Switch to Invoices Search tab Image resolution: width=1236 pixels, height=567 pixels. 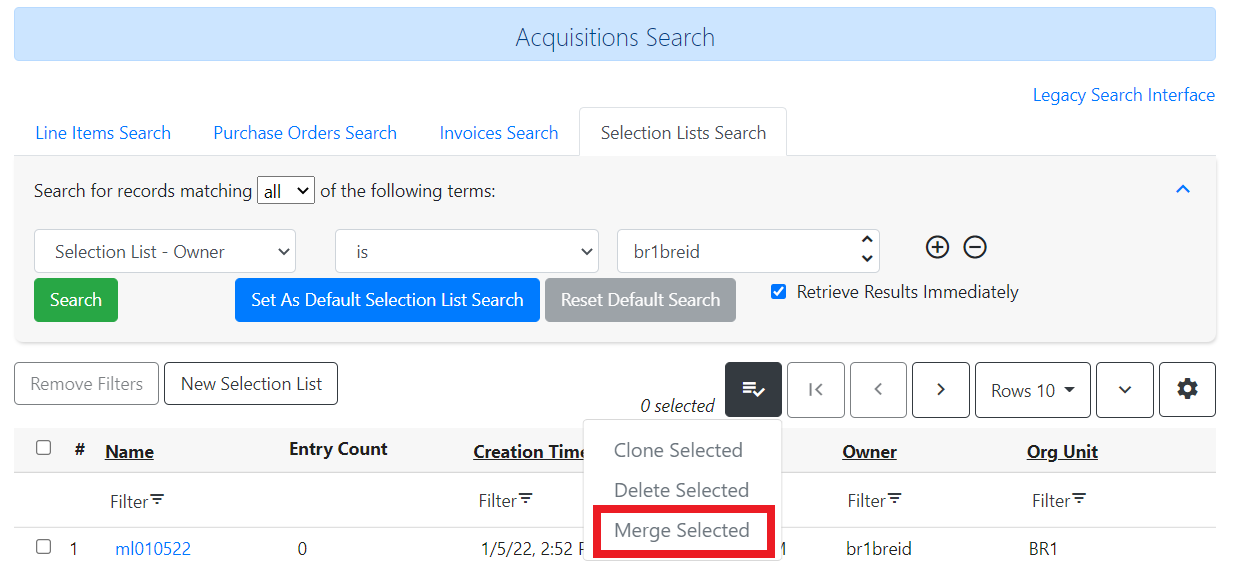click(499, 133)
